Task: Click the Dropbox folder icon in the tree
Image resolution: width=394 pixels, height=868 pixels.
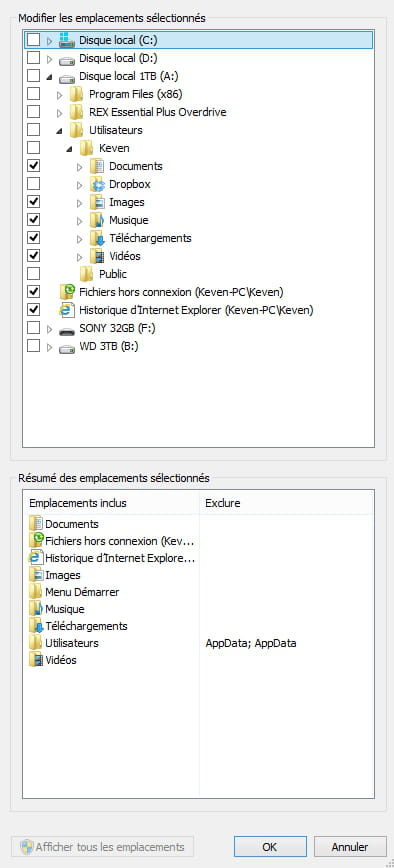Action: (x=97, y=184)
